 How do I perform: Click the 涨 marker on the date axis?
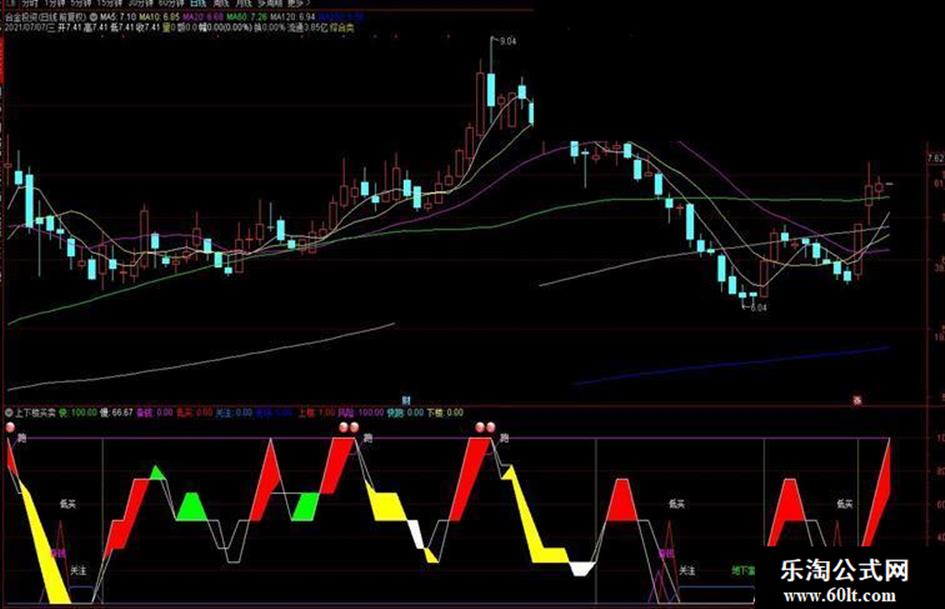click(x=858, y=400)
